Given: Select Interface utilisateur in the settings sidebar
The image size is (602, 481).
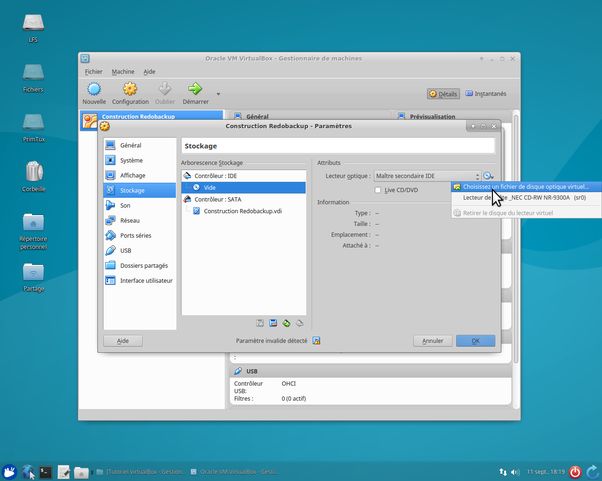Looking at the screenshot, I should tap(140, 280).
